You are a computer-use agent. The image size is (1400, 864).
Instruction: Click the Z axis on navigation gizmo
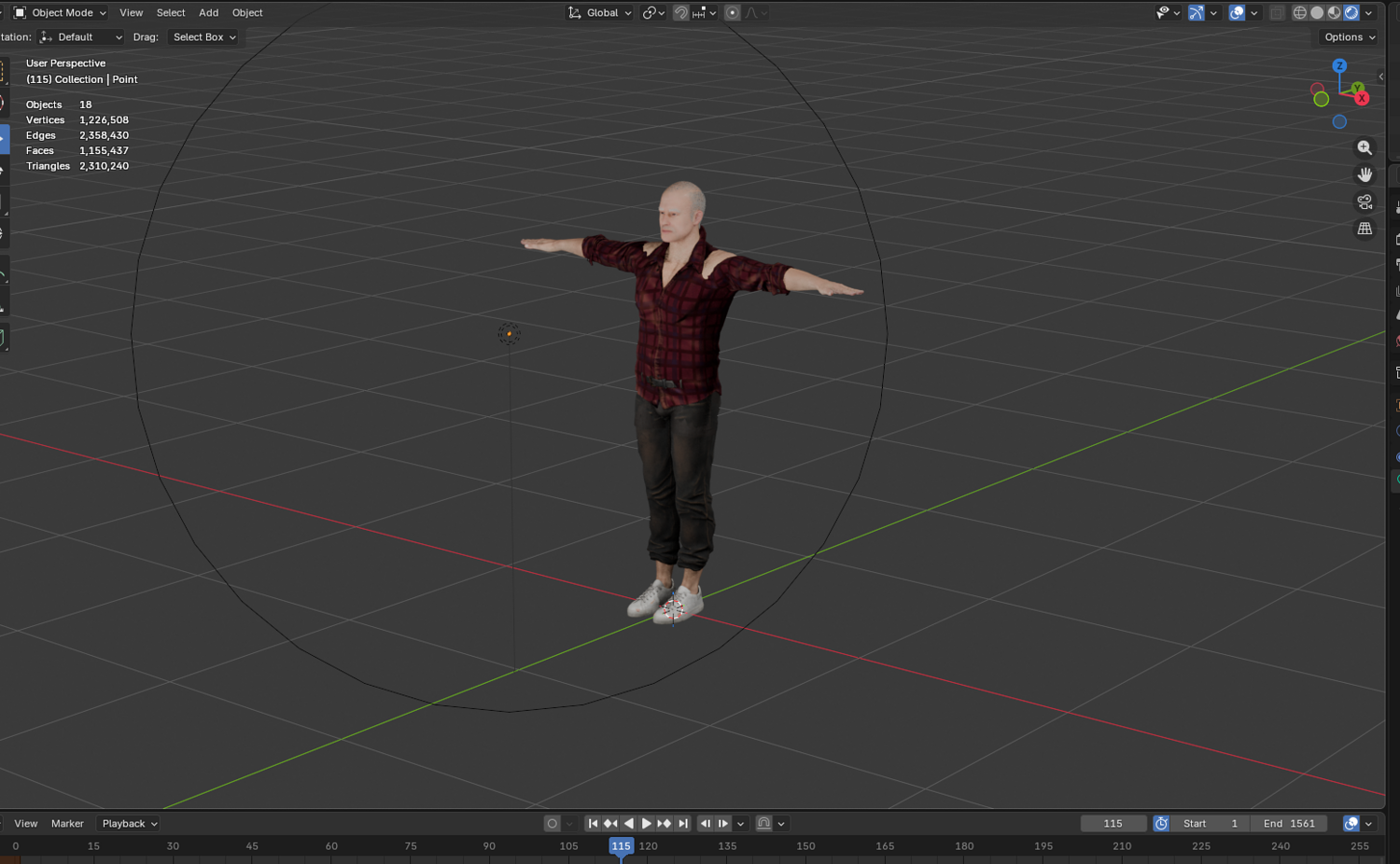[x=1339, y=65]
